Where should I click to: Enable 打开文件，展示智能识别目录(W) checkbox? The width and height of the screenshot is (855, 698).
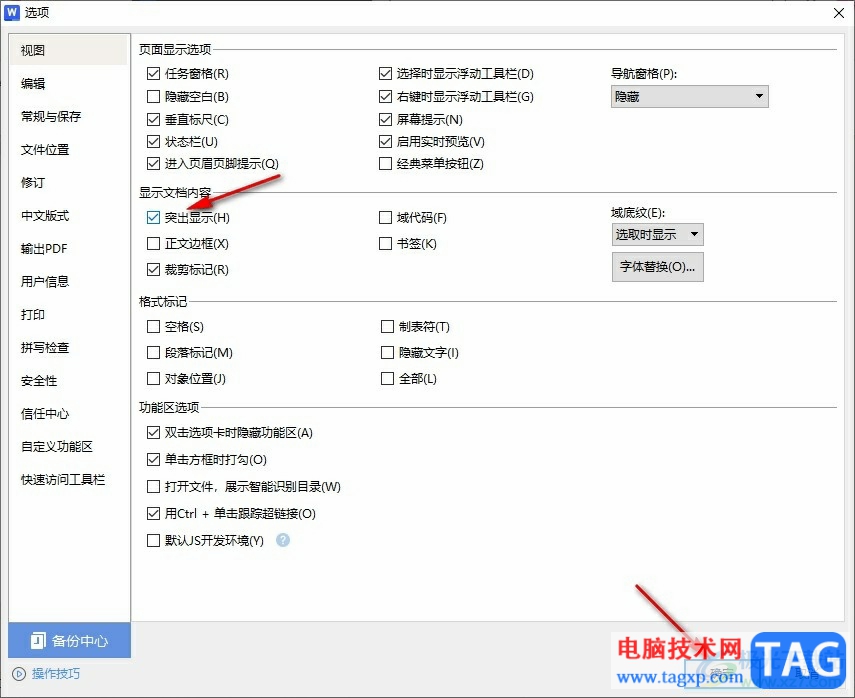(x=153, y=486)
